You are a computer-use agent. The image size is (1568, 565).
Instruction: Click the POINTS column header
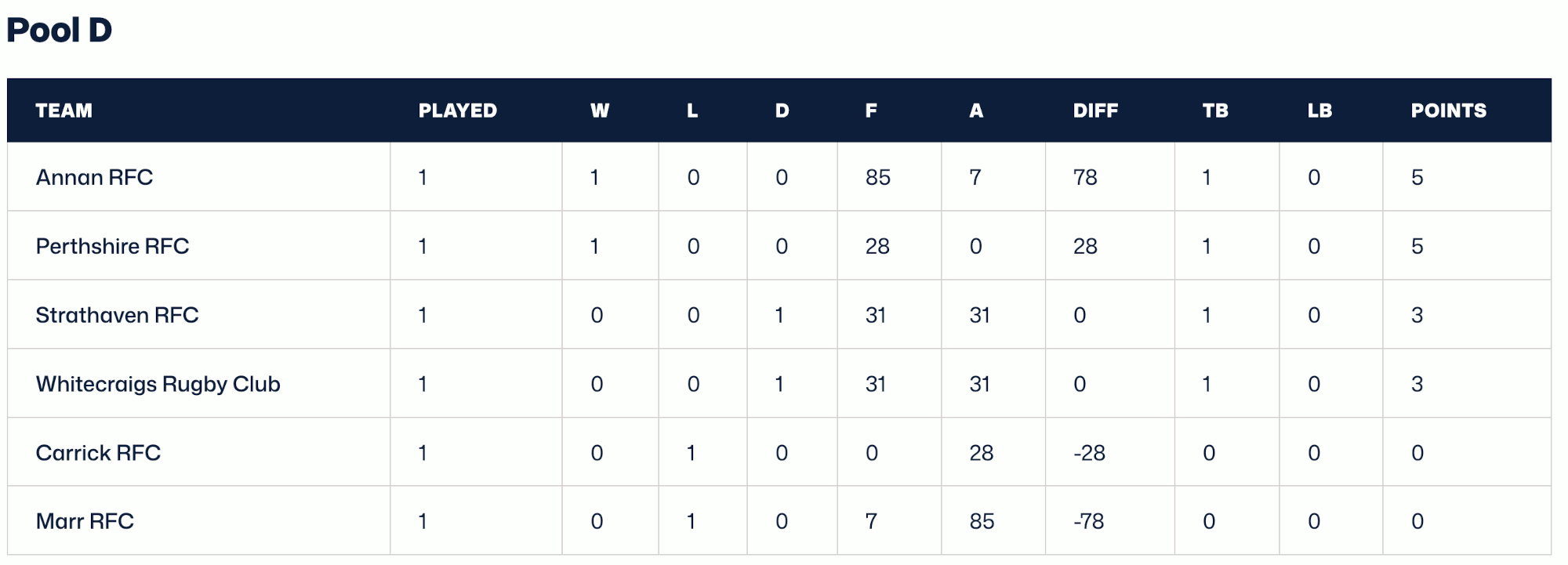1449,110
